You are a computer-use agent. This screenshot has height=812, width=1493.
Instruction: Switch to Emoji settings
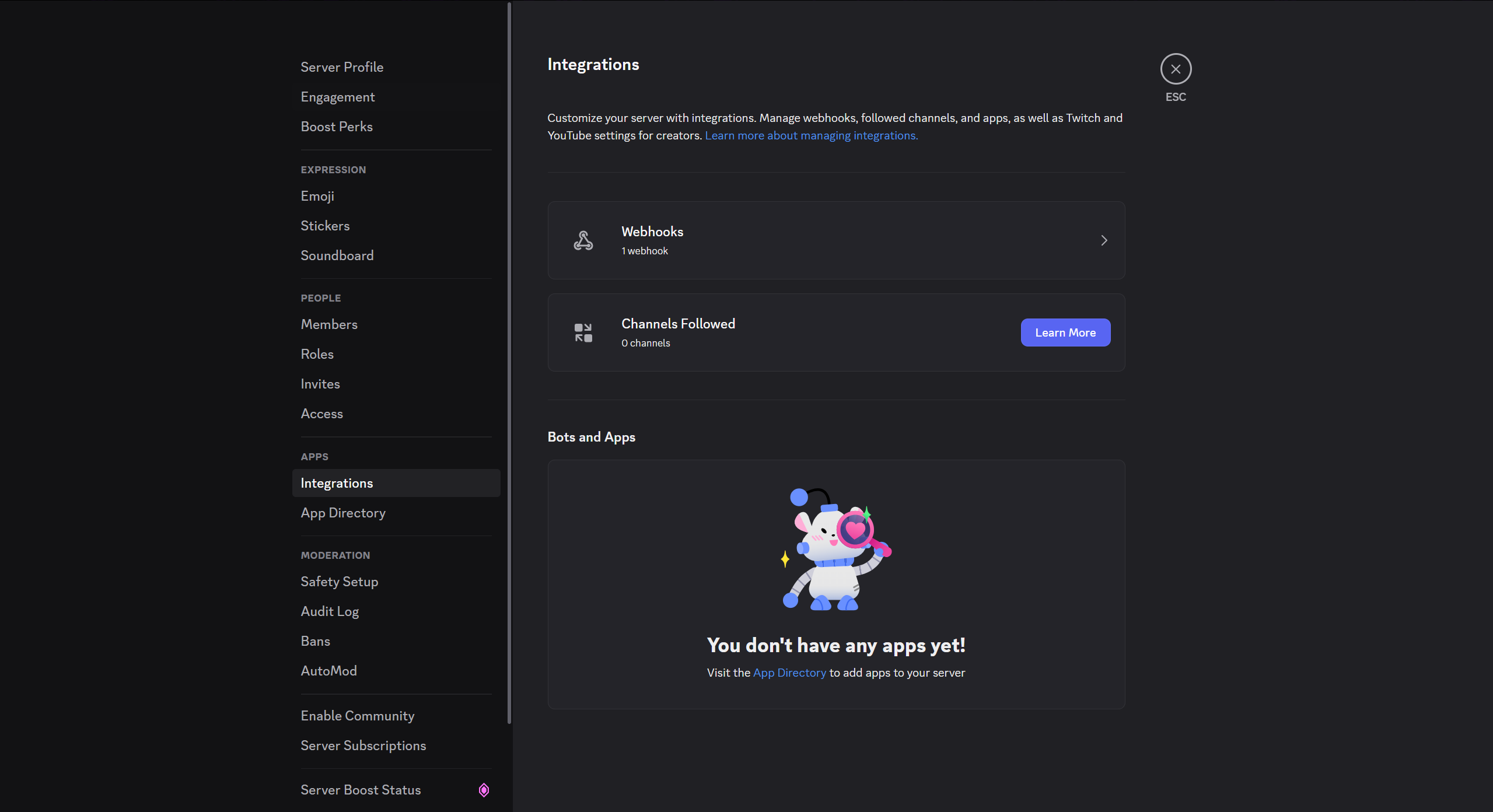(x=317, y=196)
